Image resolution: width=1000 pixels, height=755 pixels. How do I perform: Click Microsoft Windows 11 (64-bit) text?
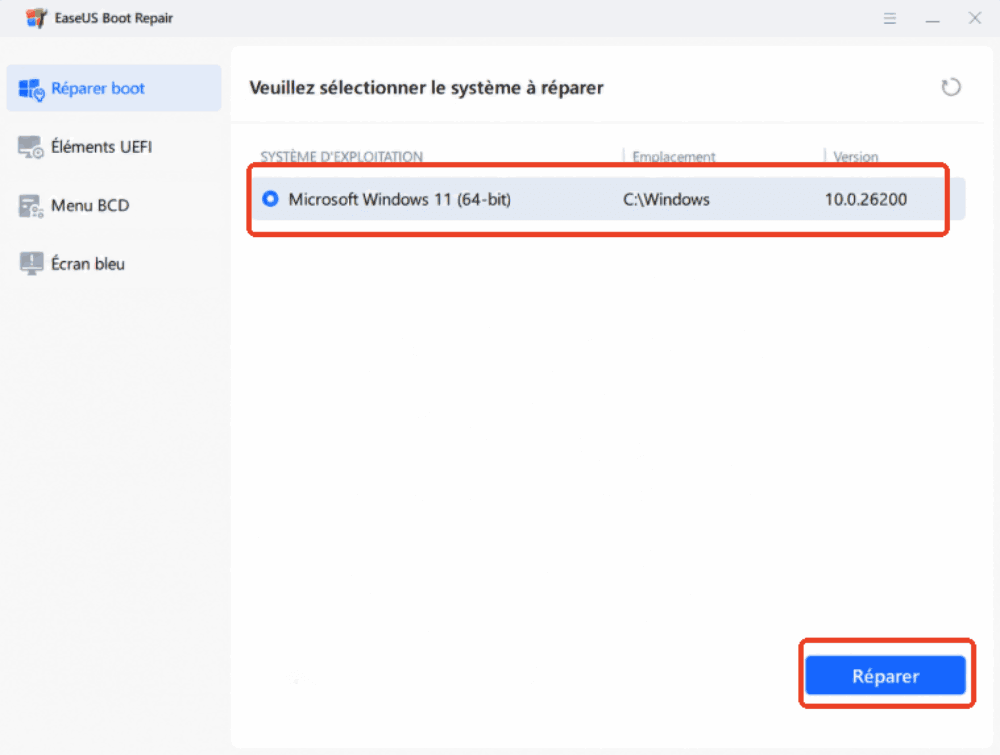[400, 200]
